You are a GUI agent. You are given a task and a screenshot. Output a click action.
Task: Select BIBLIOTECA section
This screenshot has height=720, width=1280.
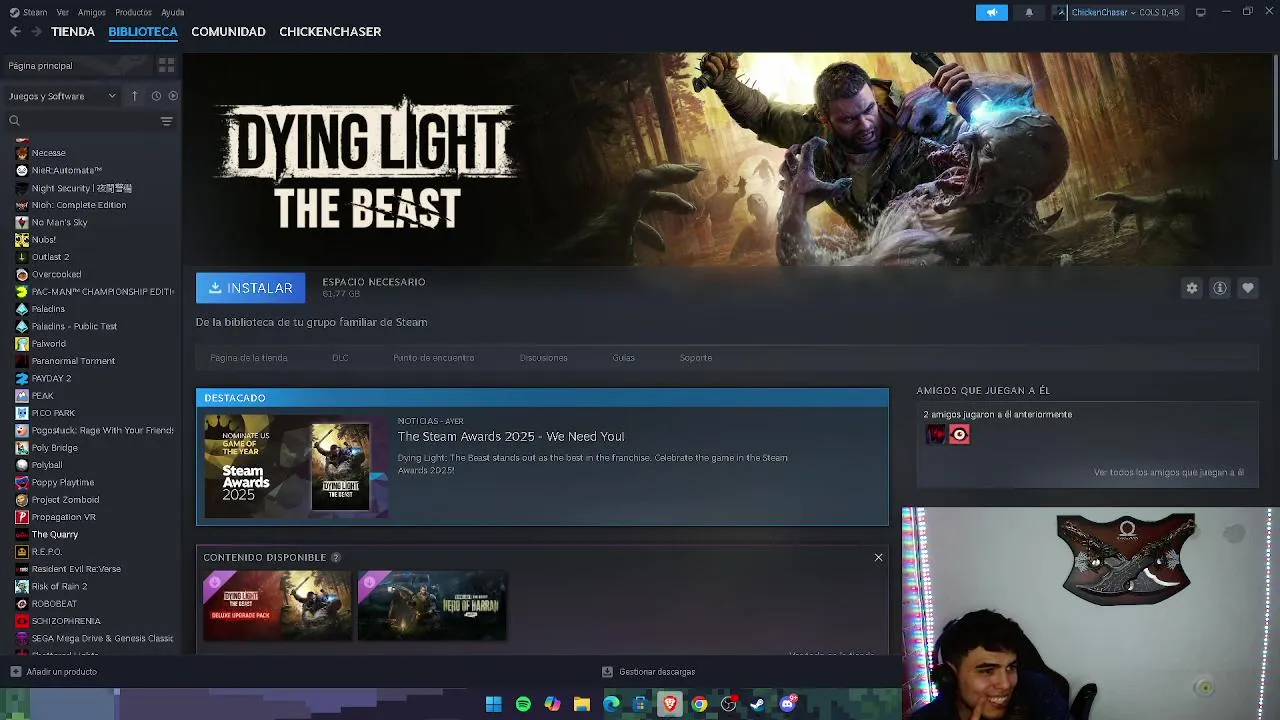(x=143, y=32)
